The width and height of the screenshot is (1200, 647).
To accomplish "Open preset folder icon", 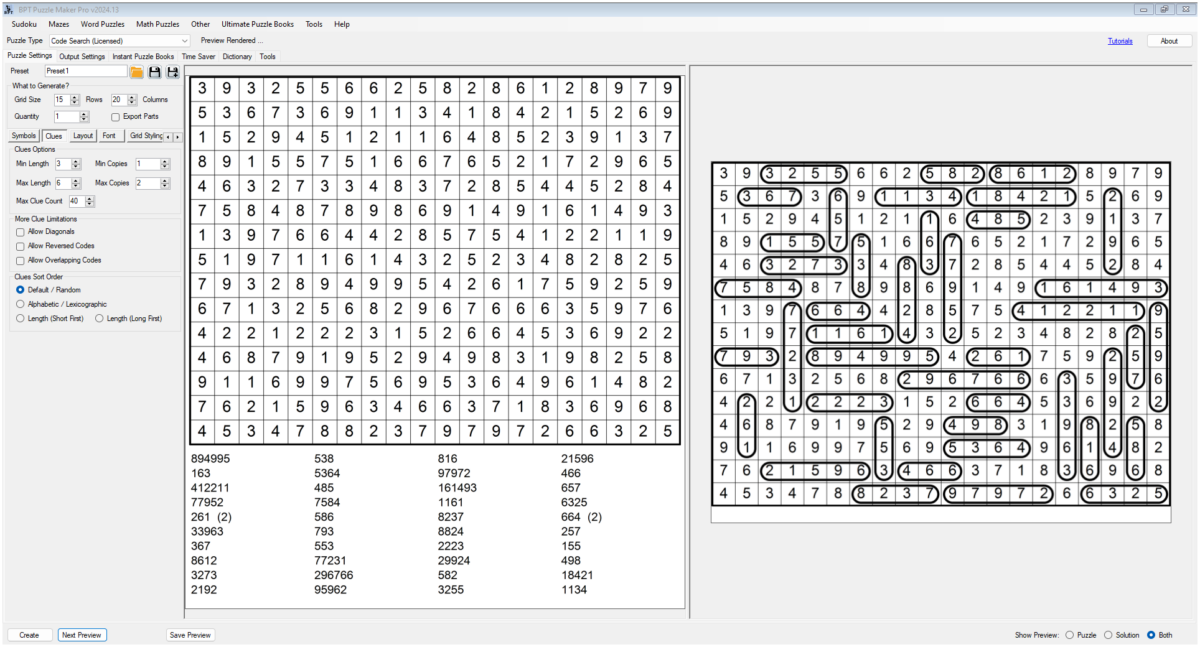I will 137,72.
